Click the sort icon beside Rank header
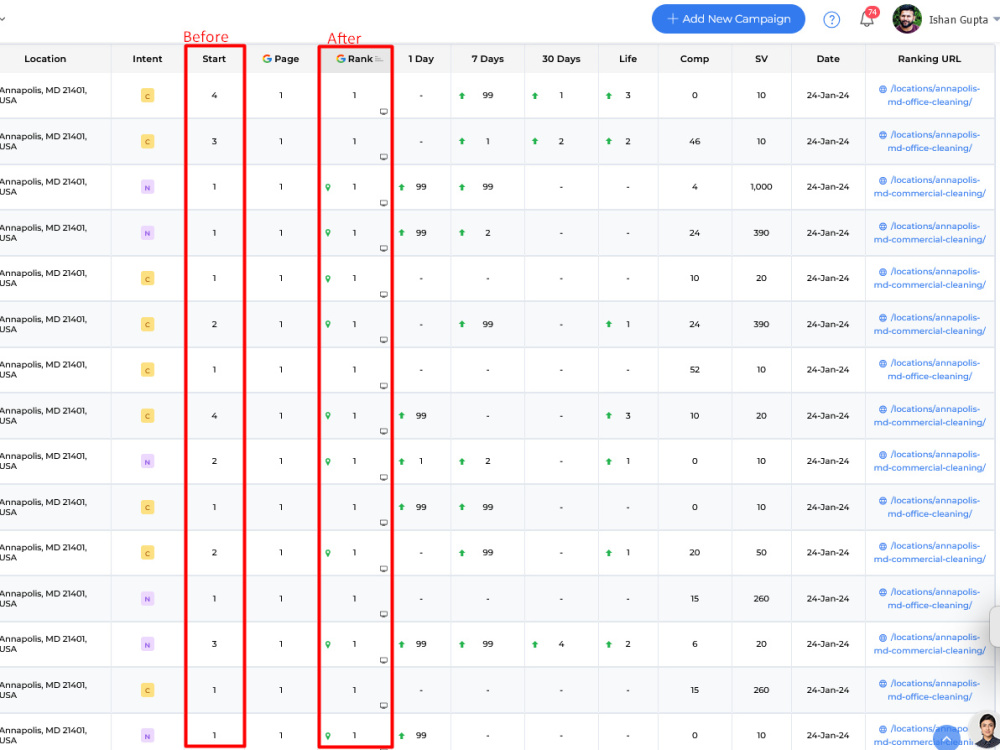This screenshot has height=750, width=1000. click(x=379, y=59)
